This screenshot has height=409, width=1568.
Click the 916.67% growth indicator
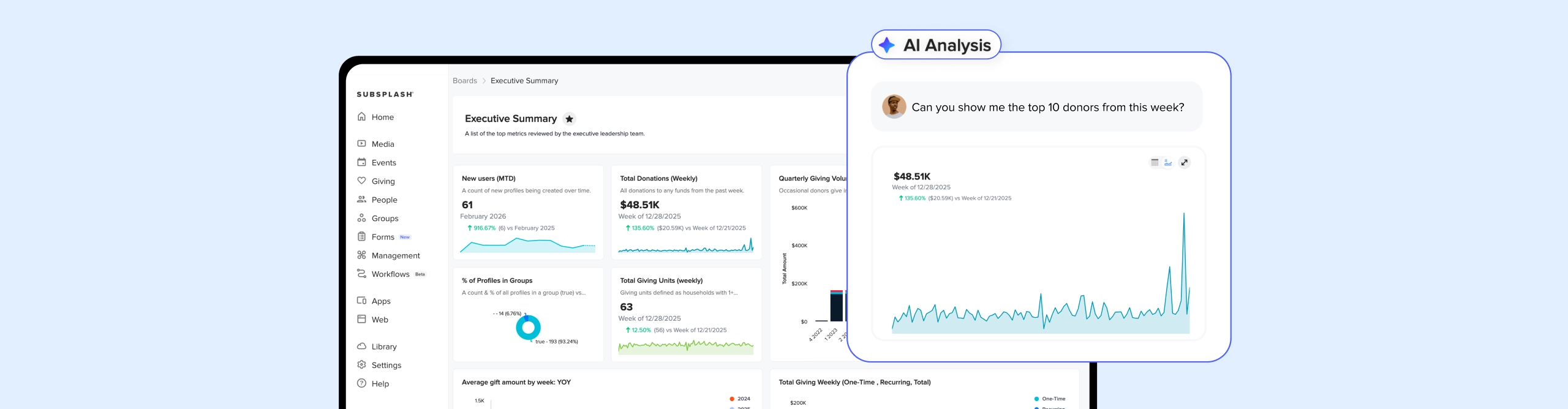(481, 228)
